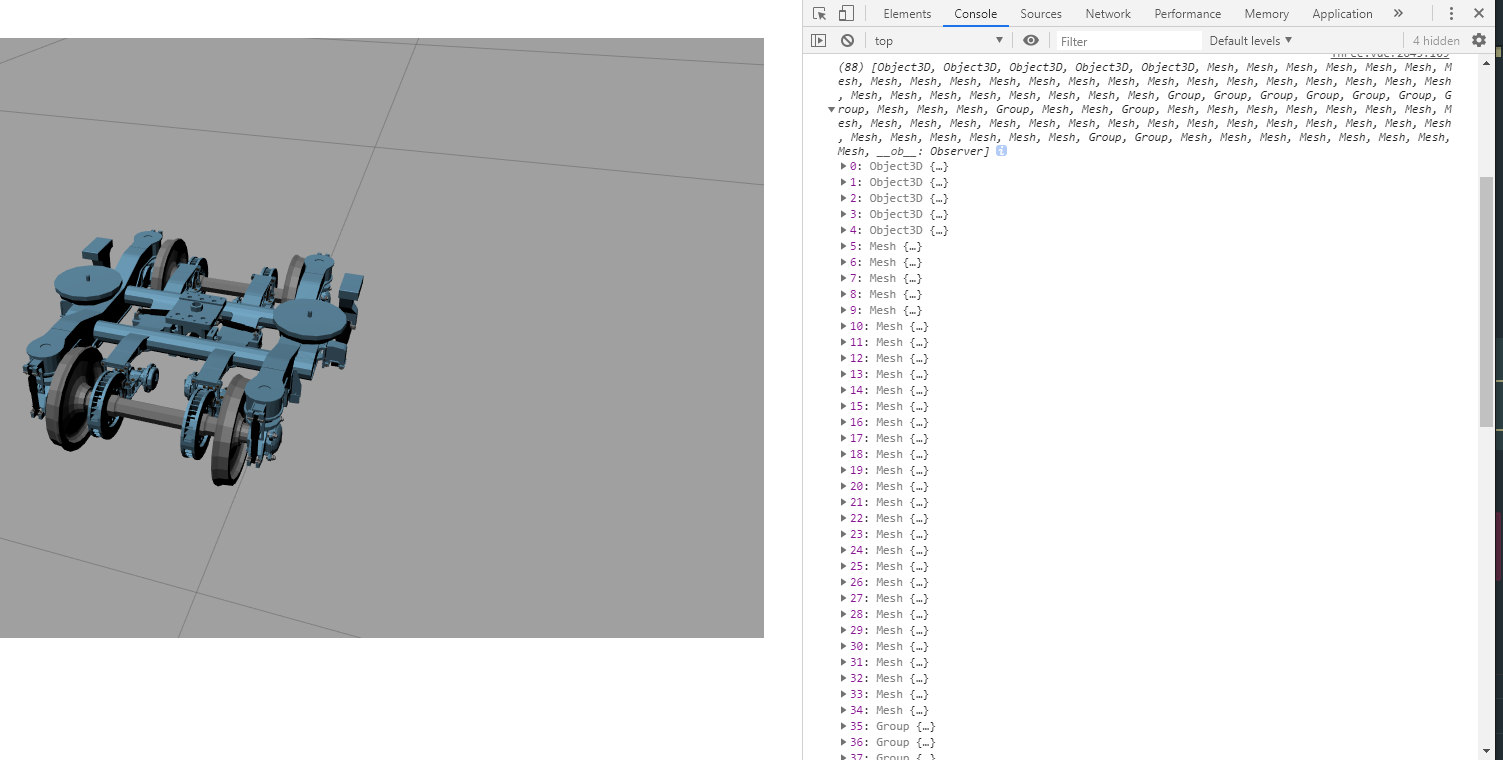
Task: Expand the 0: Object3D entry
Action: point(844,166)
